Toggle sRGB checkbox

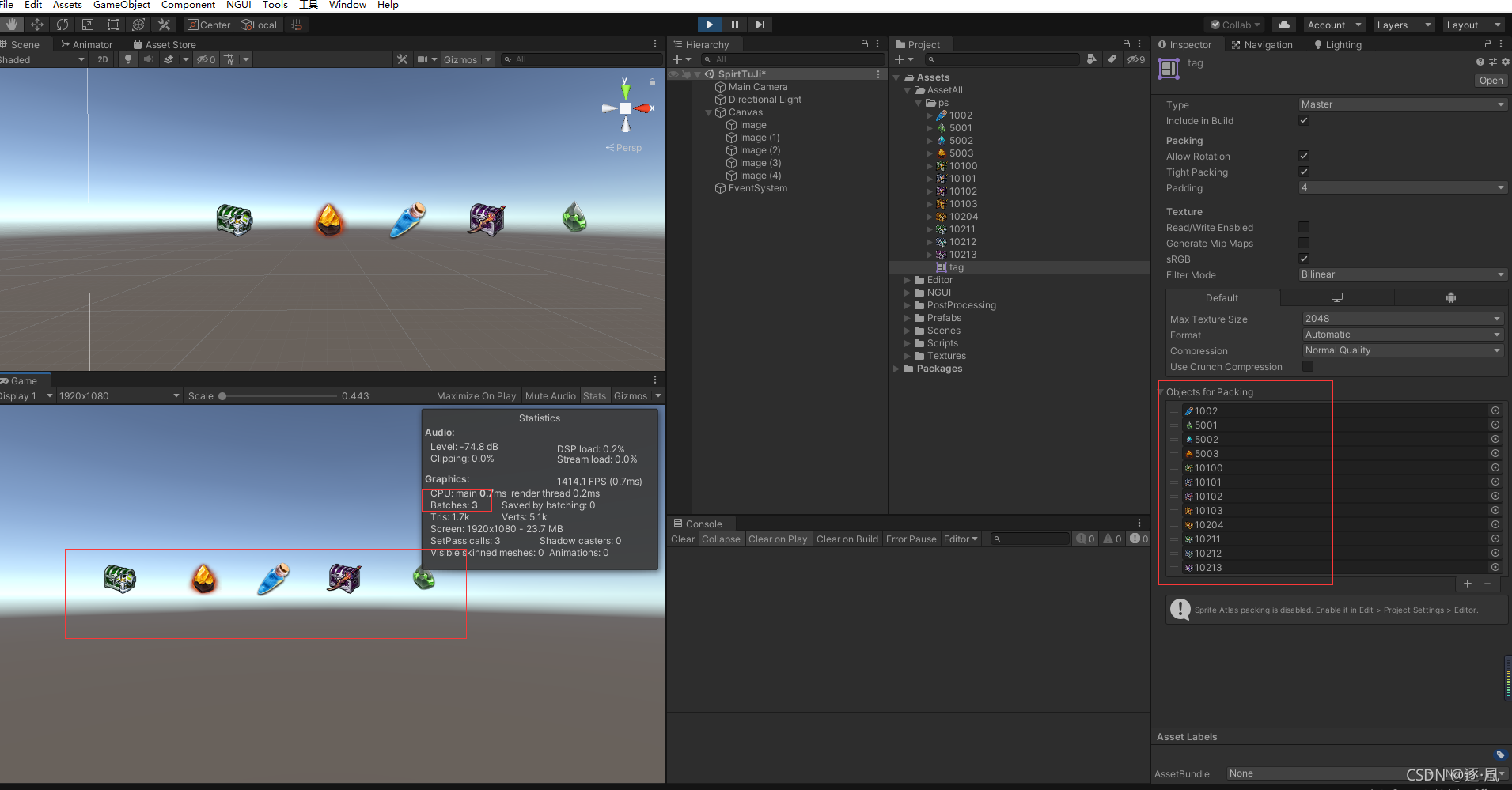(x=1304, y=259)
